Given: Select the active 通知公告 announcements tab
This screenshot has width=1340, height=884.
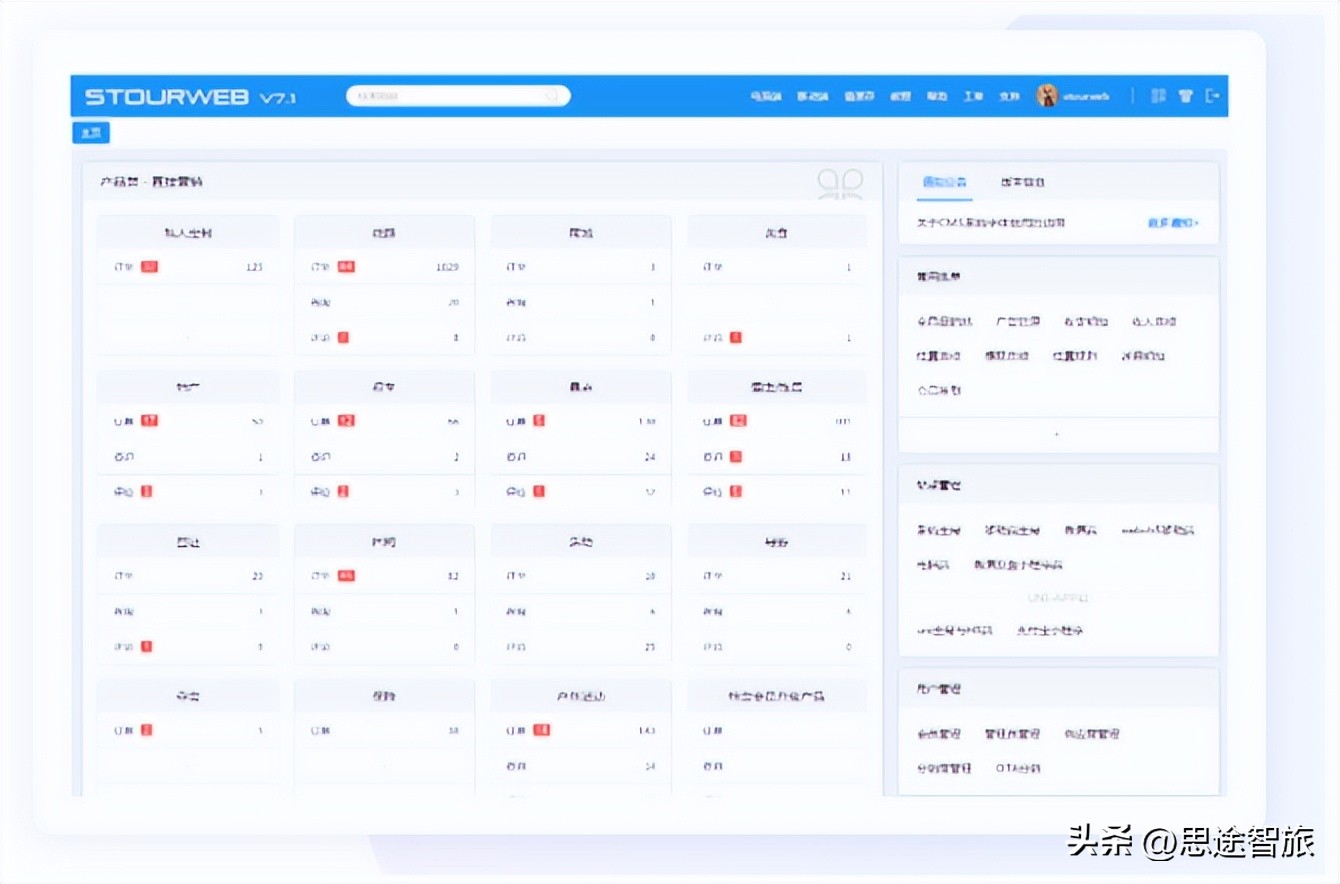Looking at the screenshot, I should [944, 183].
